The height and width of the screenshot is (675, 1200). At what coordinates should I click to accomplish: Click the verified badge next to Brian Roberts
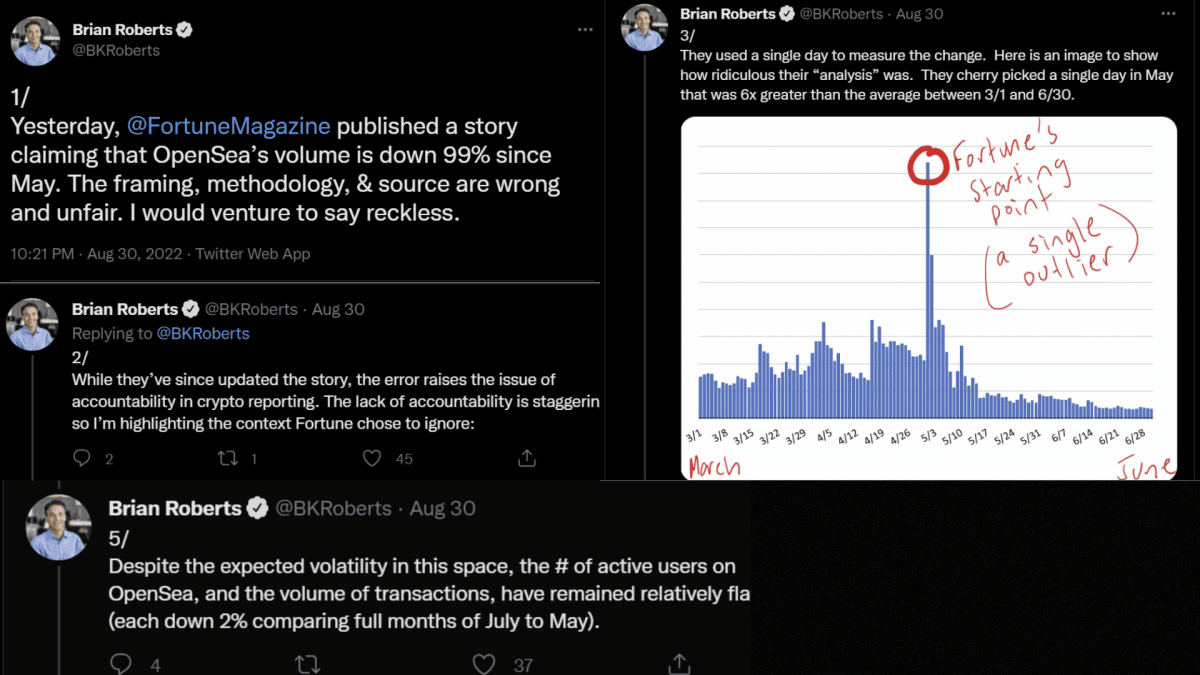(183, 29)
